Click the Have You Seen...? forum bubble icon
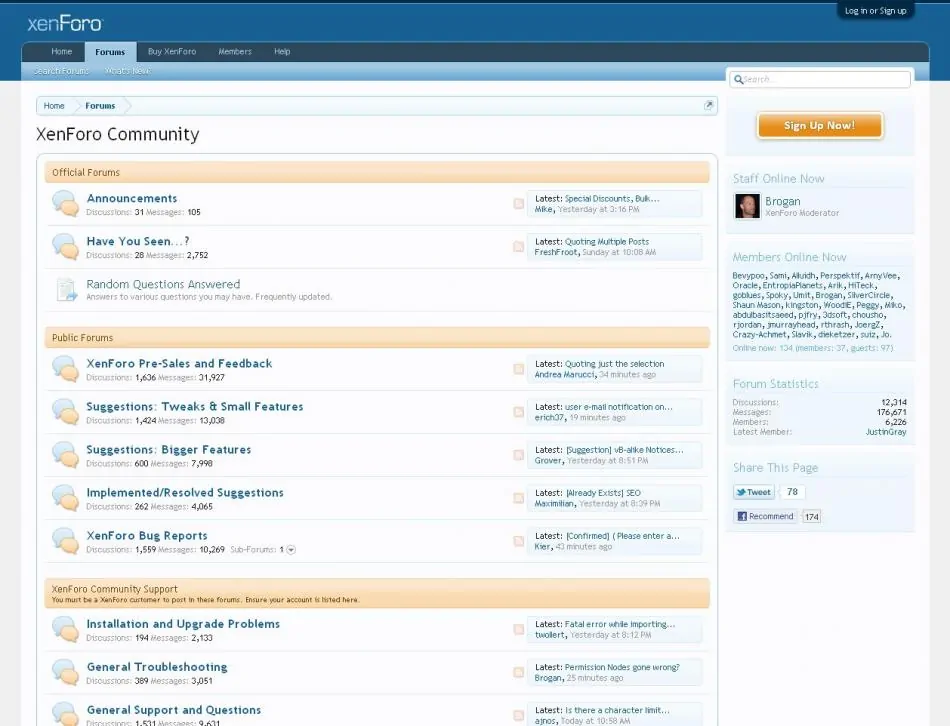The width and height of the screenshot is (950, 726). 65,247
